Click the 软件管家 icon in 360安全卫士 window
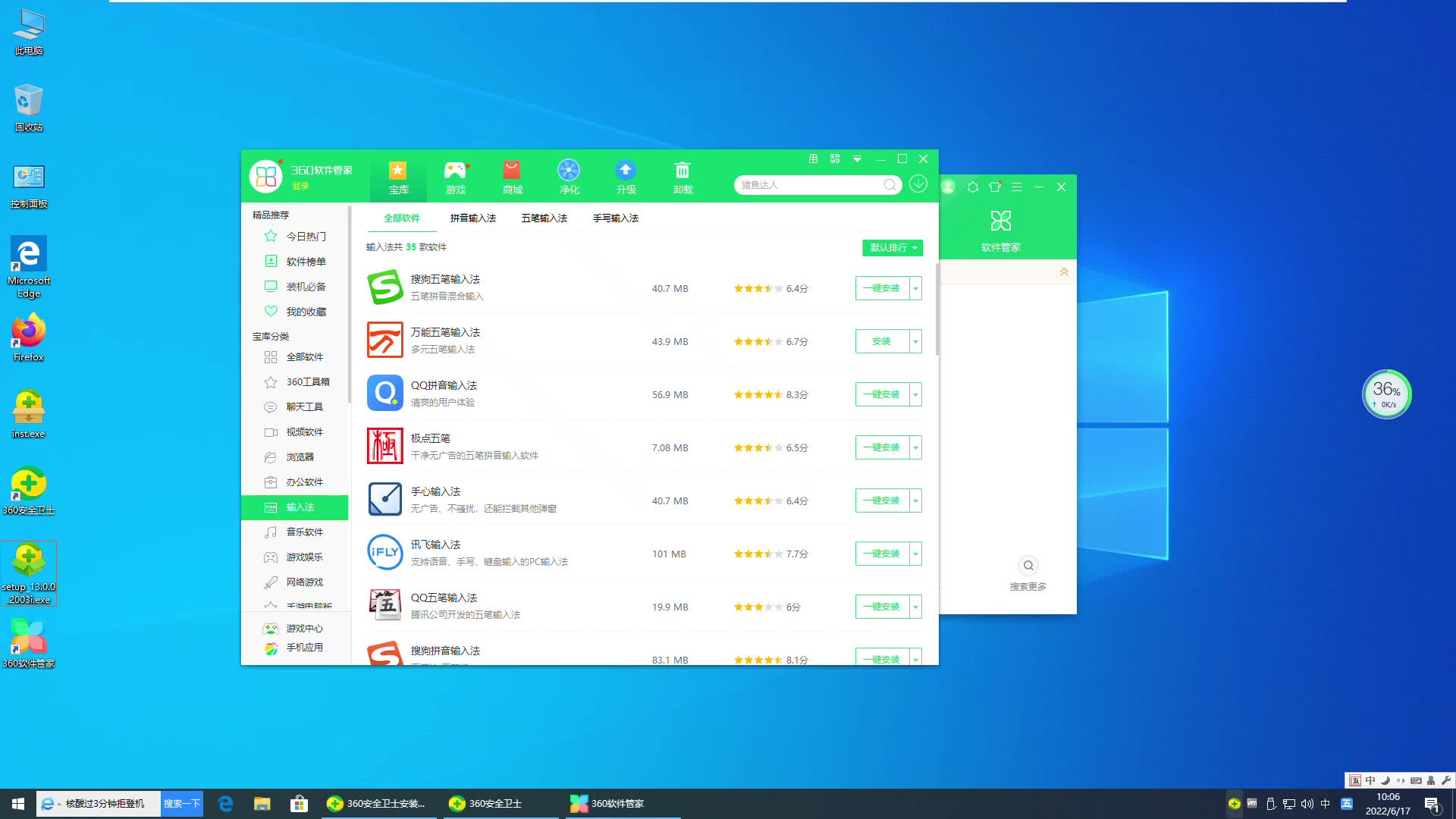This screenshot has width=1456, height=819. pos(1000,231)
